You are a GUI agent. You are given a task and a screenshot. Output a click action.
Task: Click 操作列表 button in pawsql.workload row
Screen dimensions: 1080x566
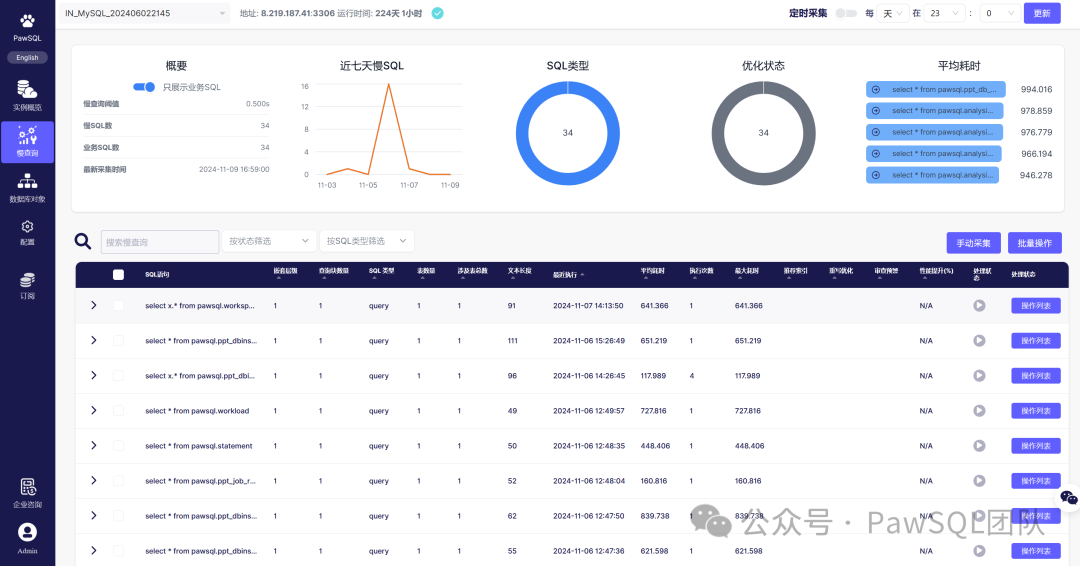pos(1035,410)
